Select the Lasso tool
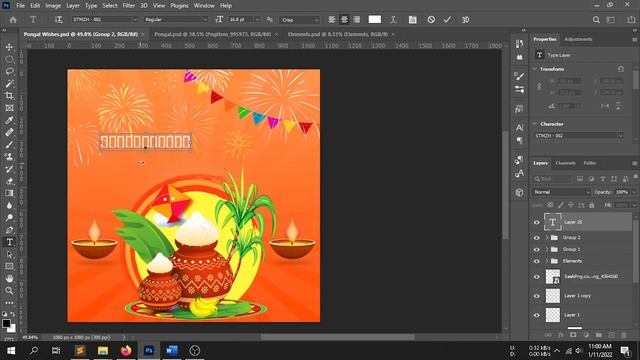This screenshot has height=360, width=640. click(9, 71)
